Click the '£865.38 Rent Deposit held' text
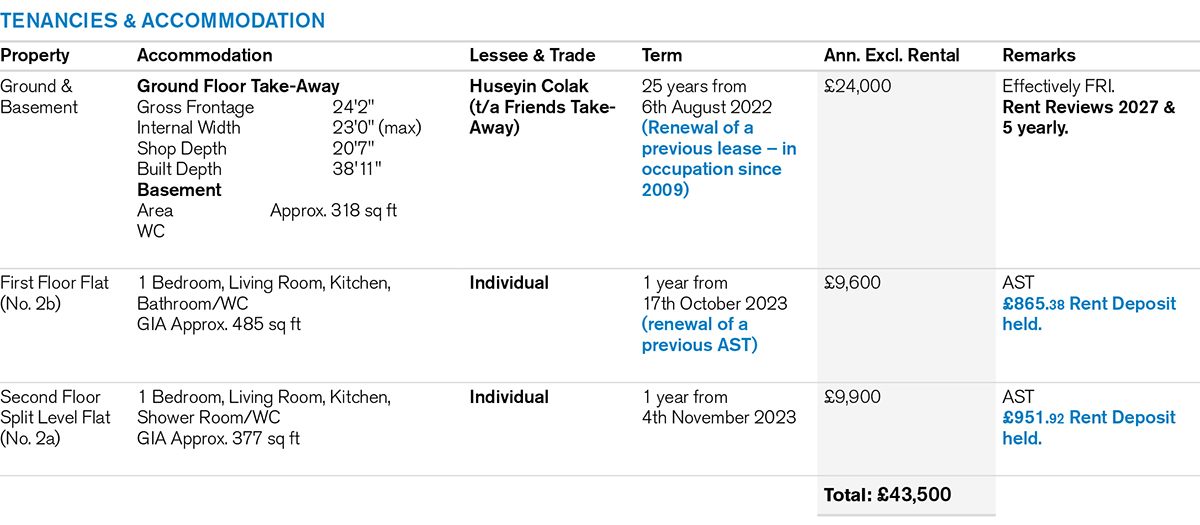1200x525 pixels. pyautogui.click(x=1088, y=313)
